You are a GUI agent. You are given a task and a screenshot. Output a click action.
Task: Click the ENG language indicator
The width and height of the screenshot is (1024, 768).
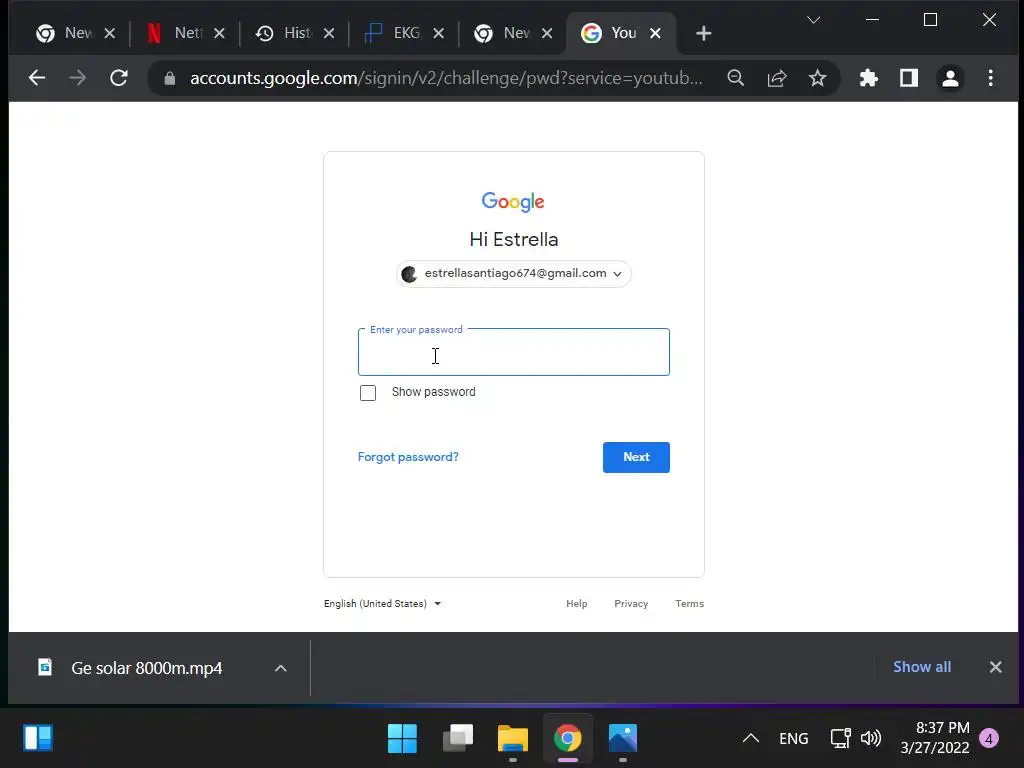coord(793,739)
